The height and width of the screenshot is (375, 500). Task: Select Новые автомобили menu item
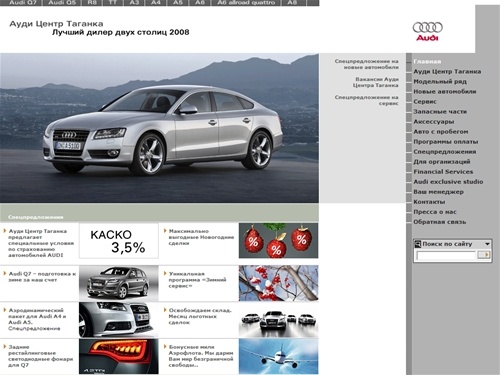click(x=445, y=92)
